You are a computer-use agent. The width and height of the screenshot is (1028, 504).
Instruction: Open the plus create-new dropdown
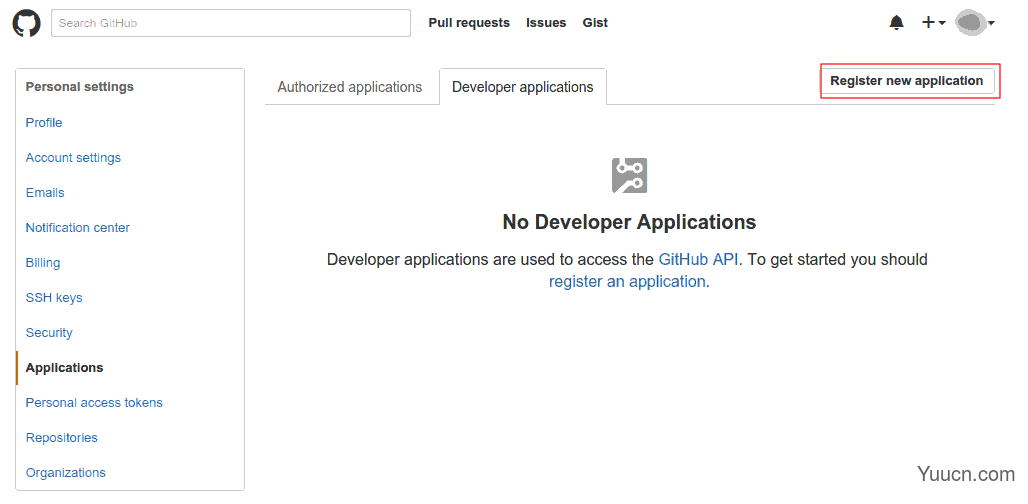(x=934, y=23)
